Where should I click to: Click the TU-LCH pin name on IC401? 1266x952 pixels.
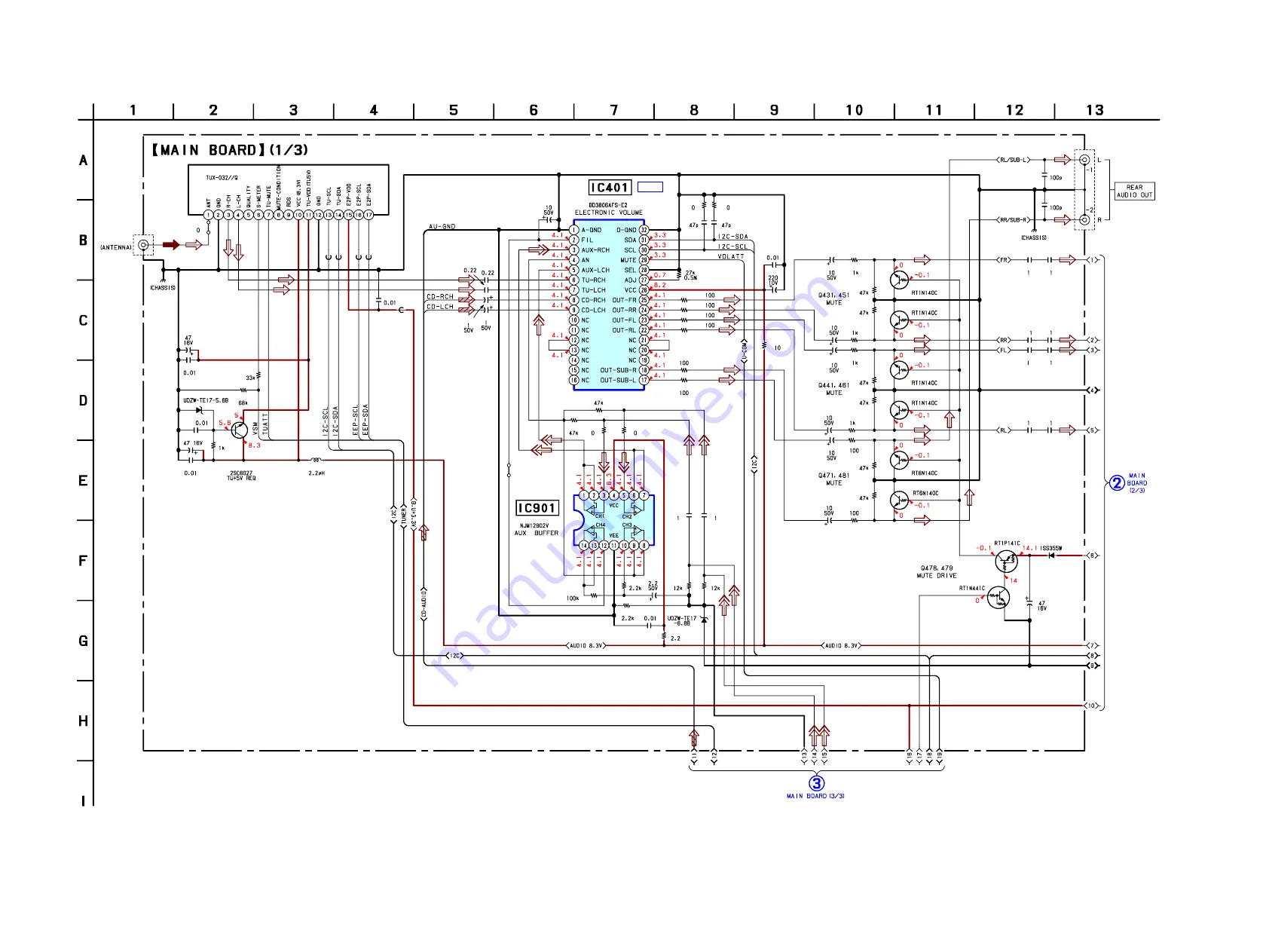tap(594, 290)
